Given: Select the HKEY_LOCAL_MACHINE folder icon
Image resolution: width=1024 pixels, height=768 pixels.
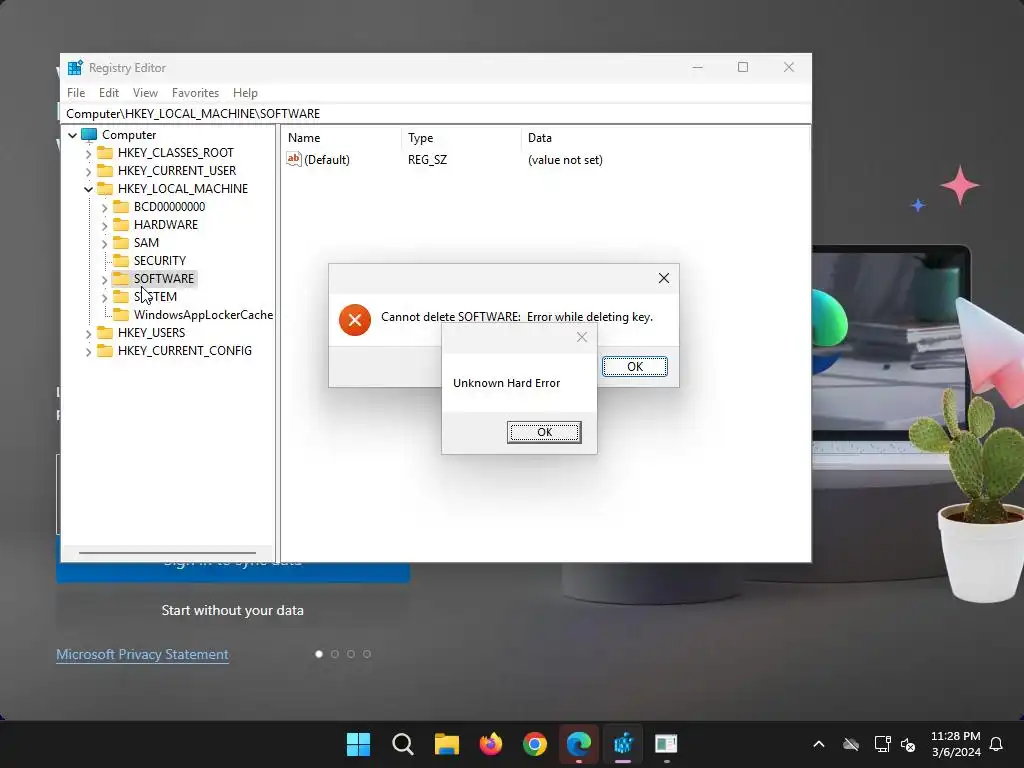Looking at the screenshot, I should (x=105, y=189).
